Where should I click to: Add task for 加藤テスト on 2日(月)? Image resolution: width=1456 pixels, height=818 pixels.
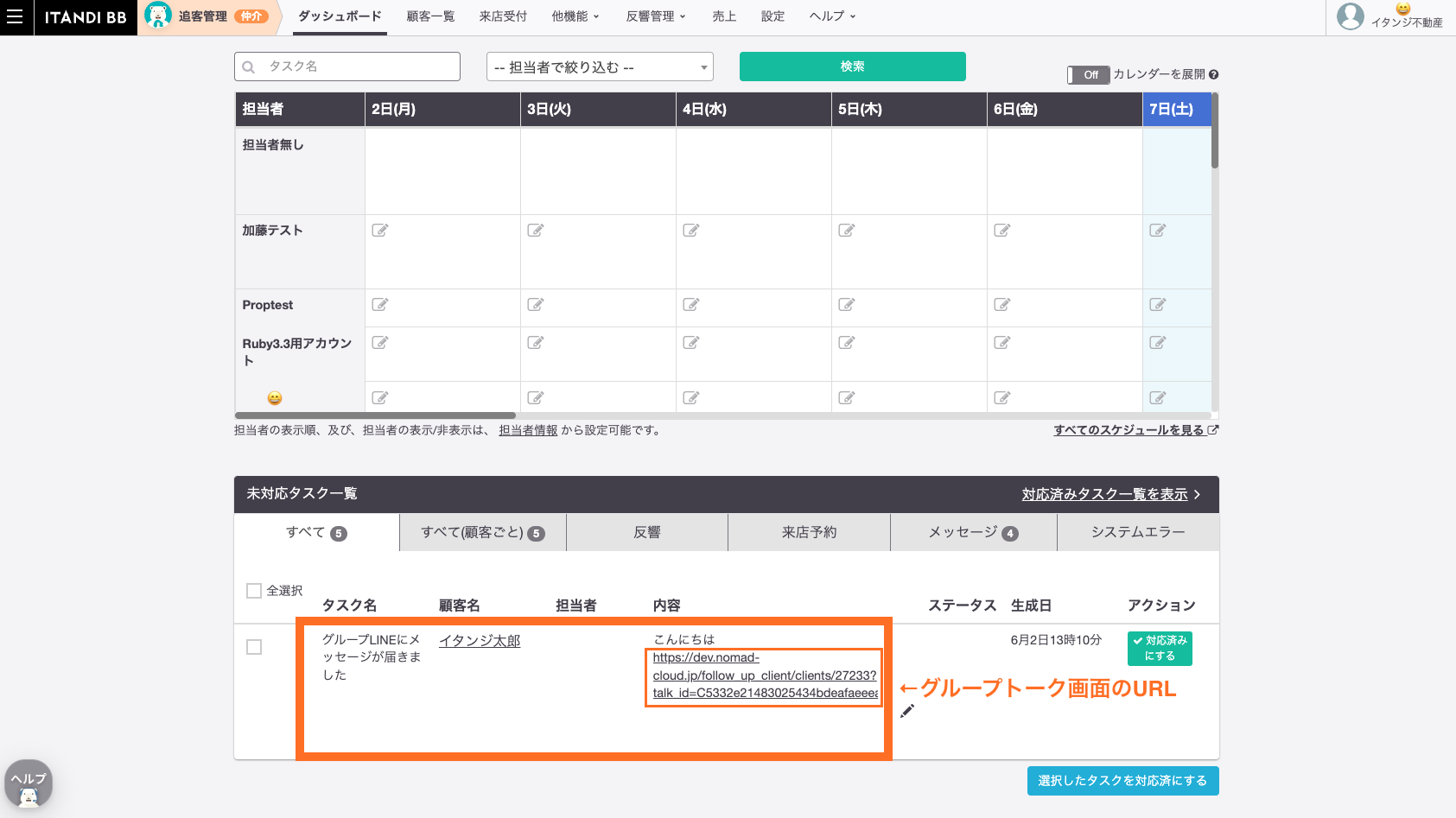click(380, 231)
